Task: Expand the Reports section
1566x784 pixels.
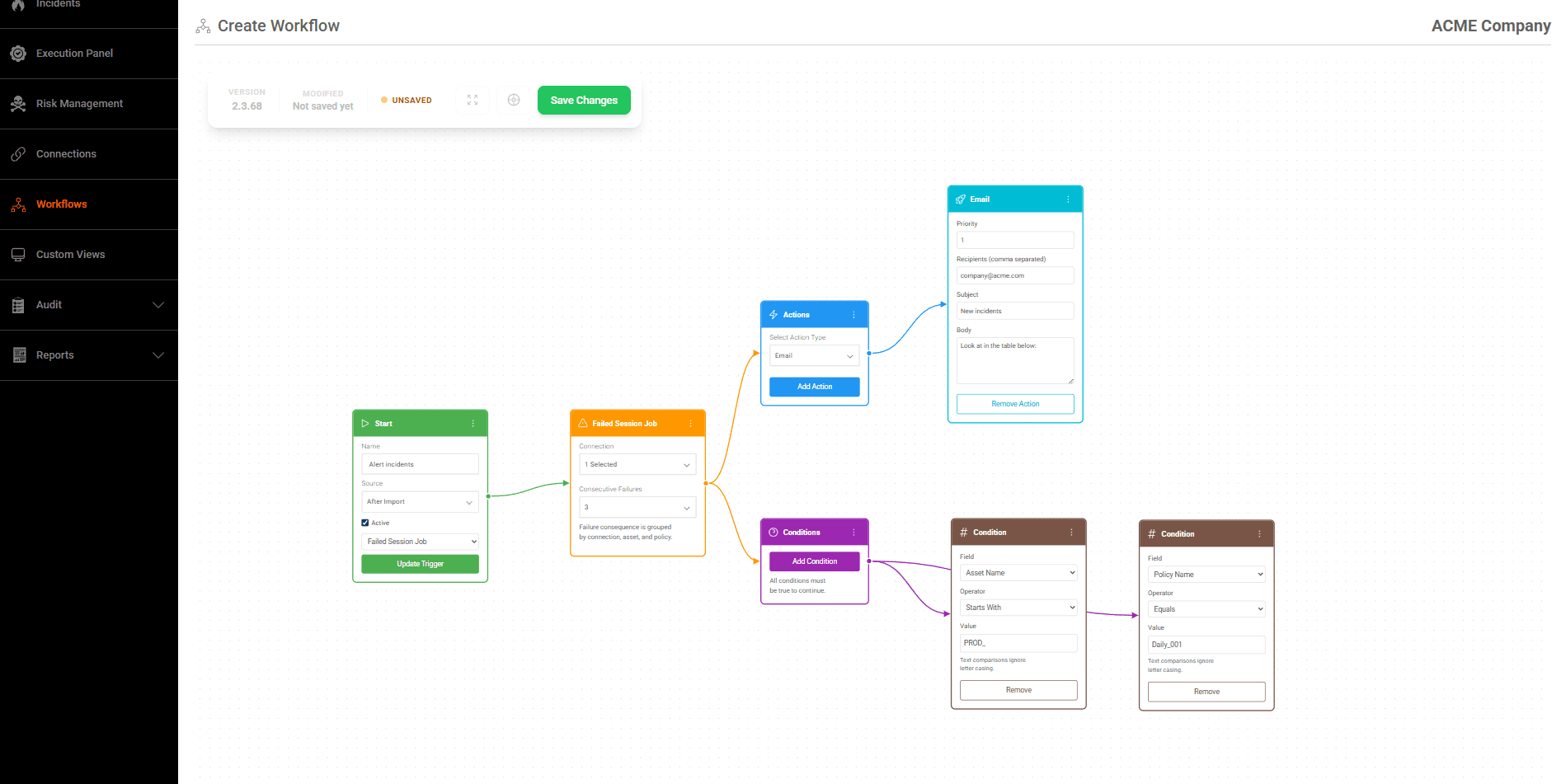Action: pyautogui.click(x=54, y=354)
